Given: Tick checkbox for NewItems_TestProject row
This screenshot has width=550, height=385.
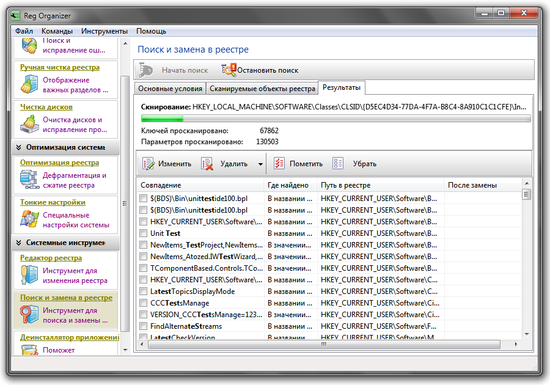Looking at the screenshot, I should [x=143, y=245].
